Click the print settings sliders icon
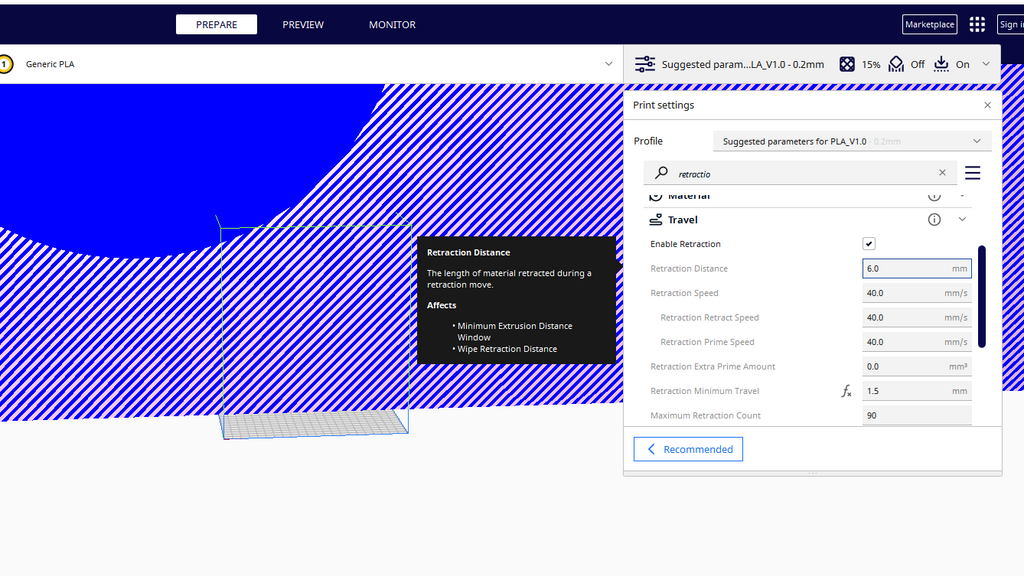The width and height of the screenshot is (1024, 576). pyautogui.click(x=645, y=64)
